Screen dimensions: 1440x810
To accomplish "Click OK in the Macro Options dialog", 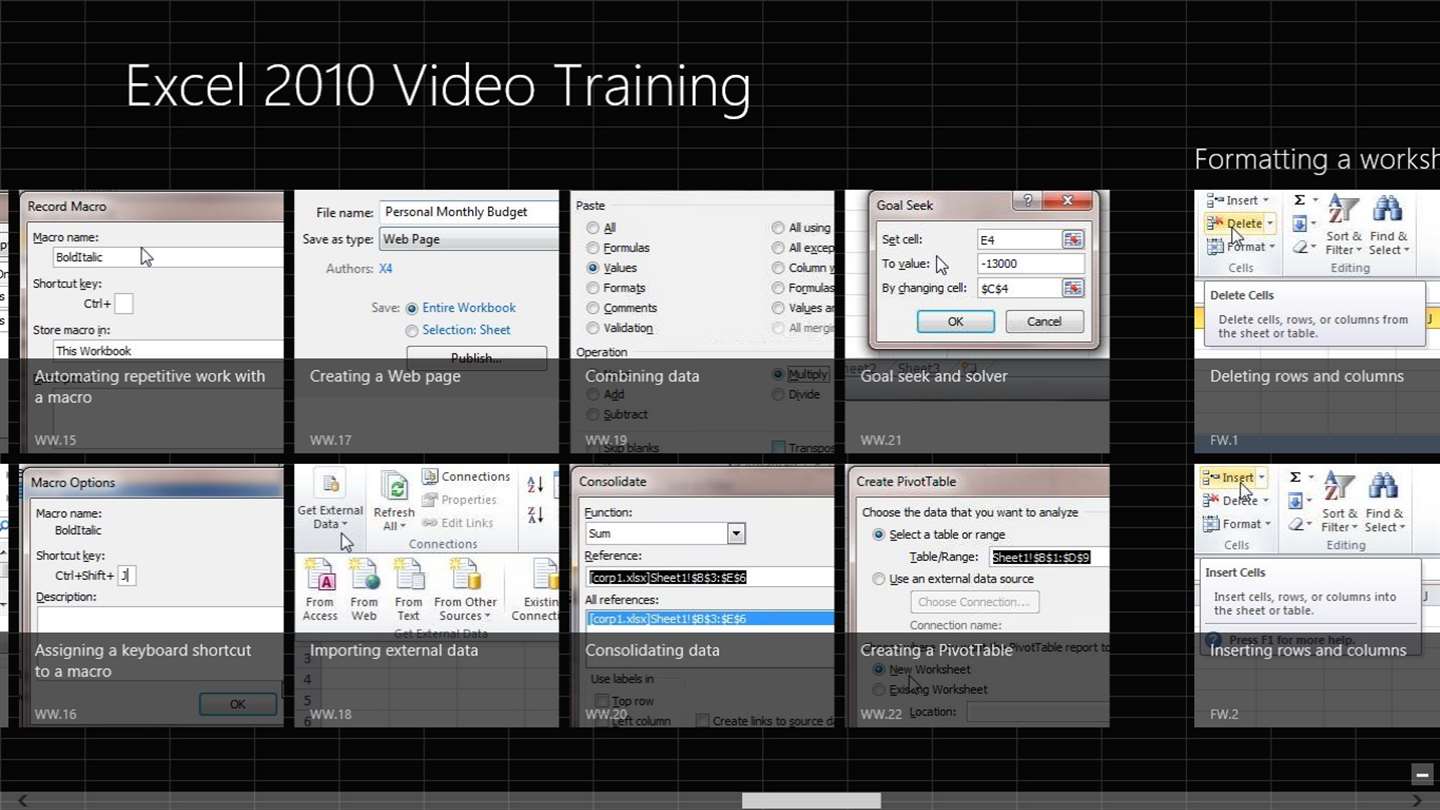I will click(x=238, y=704).
